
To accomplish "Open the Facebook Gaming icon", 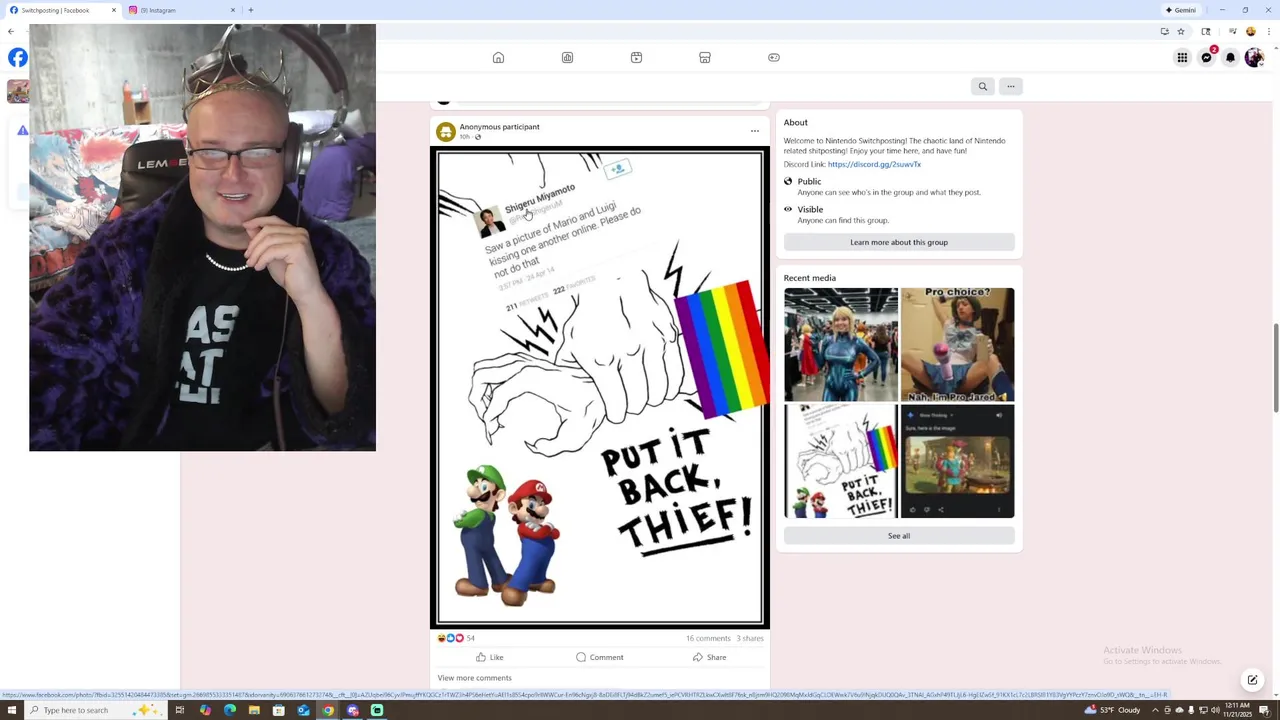I will [774, 57].
